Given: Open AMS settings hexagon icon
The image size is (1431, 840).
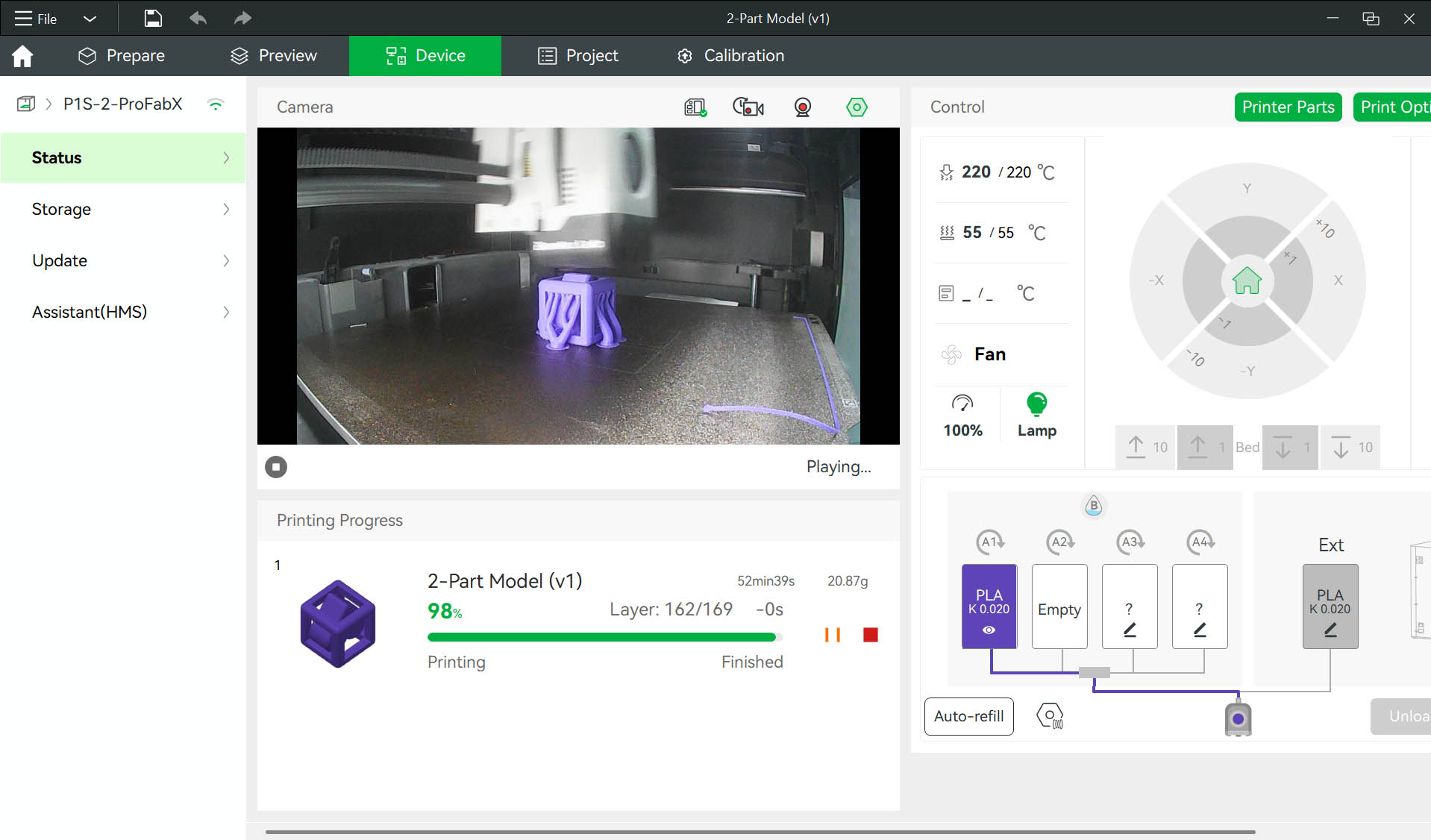Looking at the screenshot, I should pyautogui.click(x=1050, y=716).
